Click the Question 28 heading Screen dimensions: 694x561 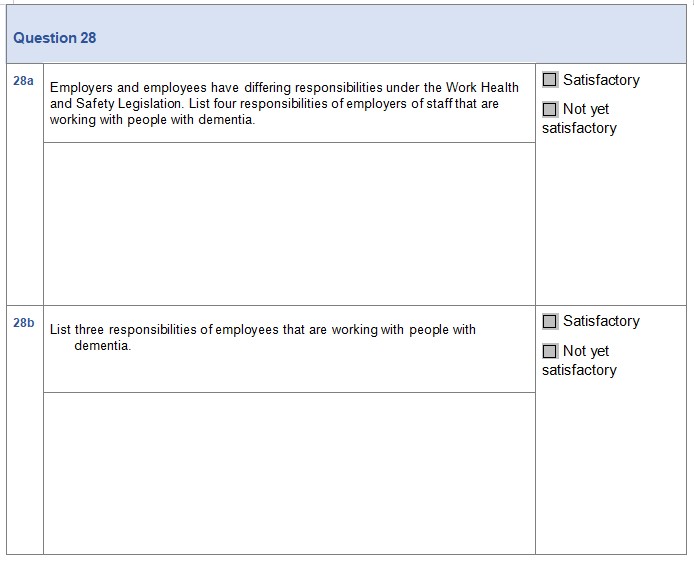coord(55,38)
